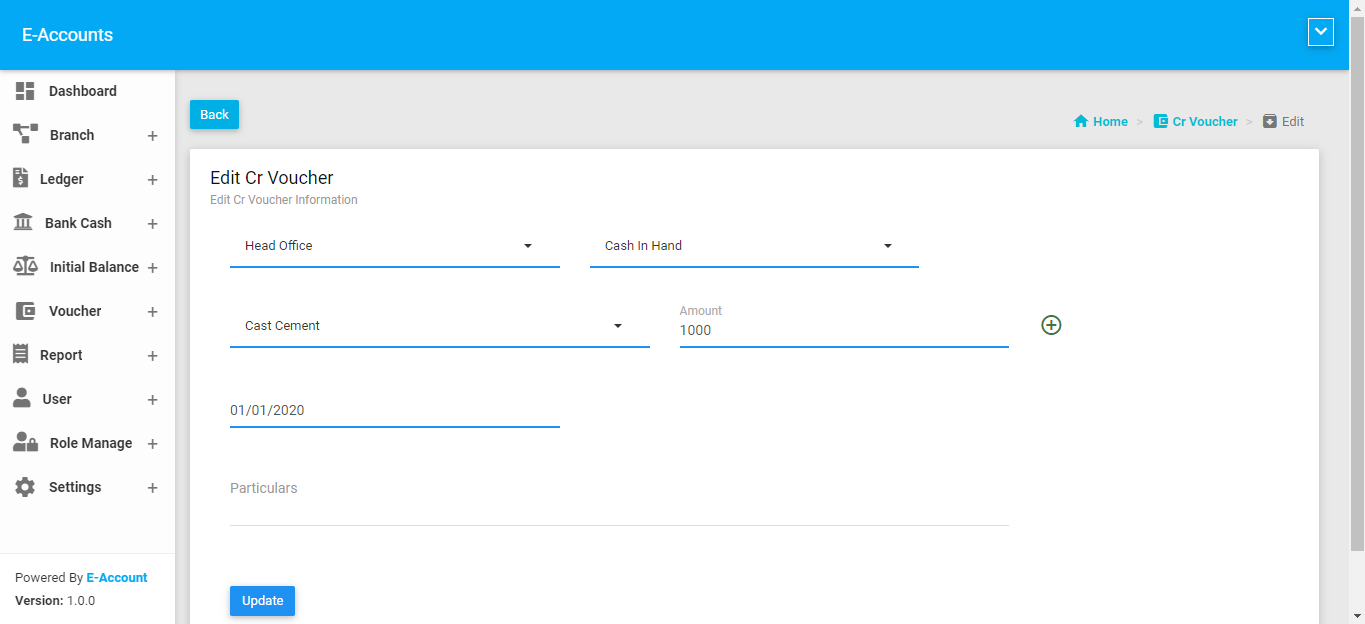Click the Ledger document icon in sidebar
This screenshot has height=624, width=1365.
(x=20, y=178)
